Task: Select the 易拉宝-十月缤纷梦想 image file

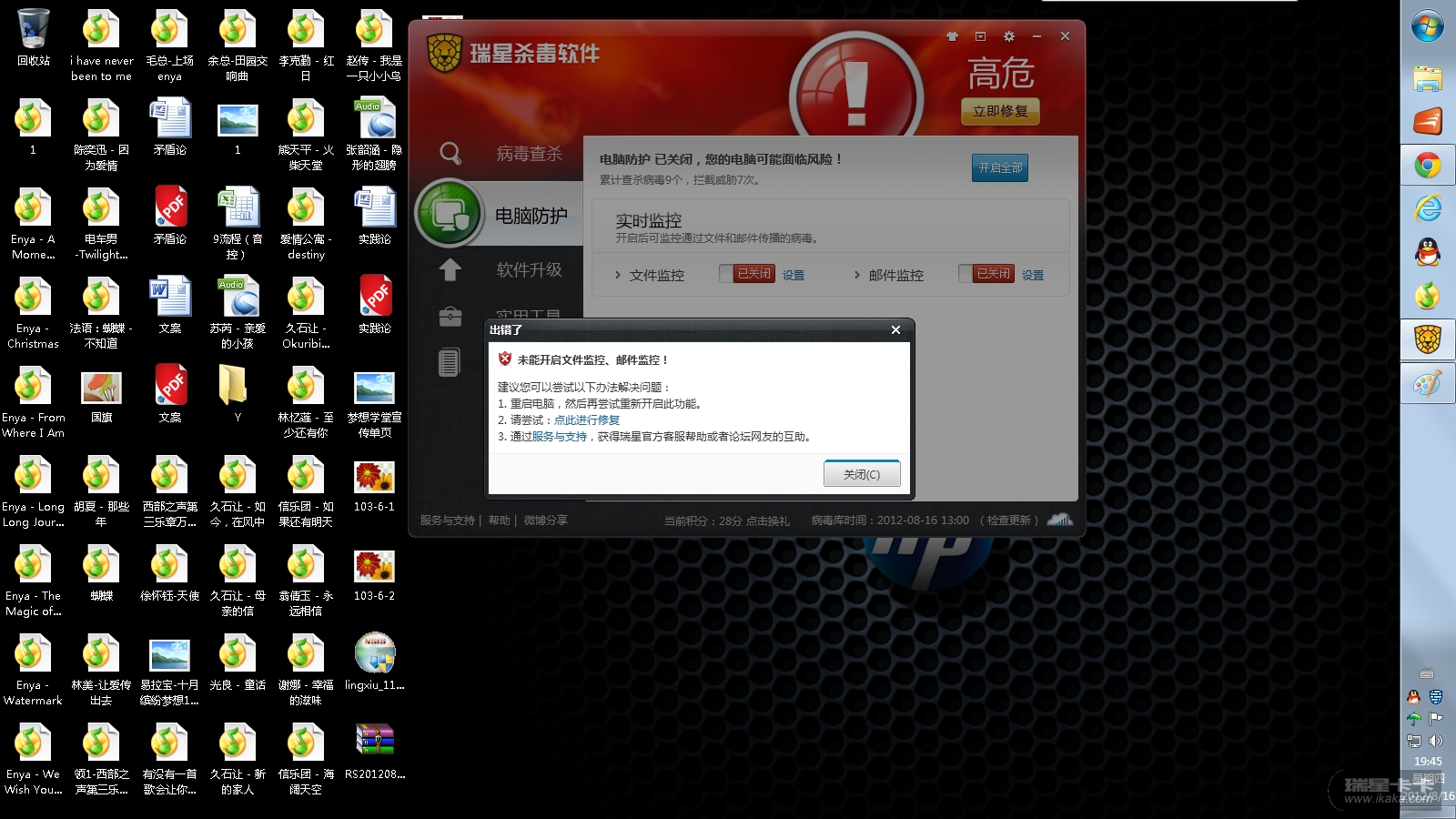Action: (170, 670)
